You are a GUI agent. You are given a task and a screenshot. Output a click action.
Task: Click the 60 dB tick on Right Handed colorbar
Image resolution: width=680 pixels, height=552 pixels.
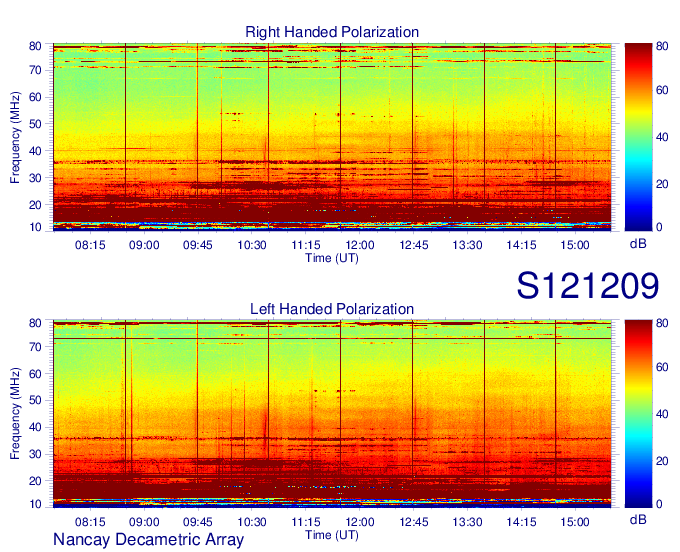662,90
